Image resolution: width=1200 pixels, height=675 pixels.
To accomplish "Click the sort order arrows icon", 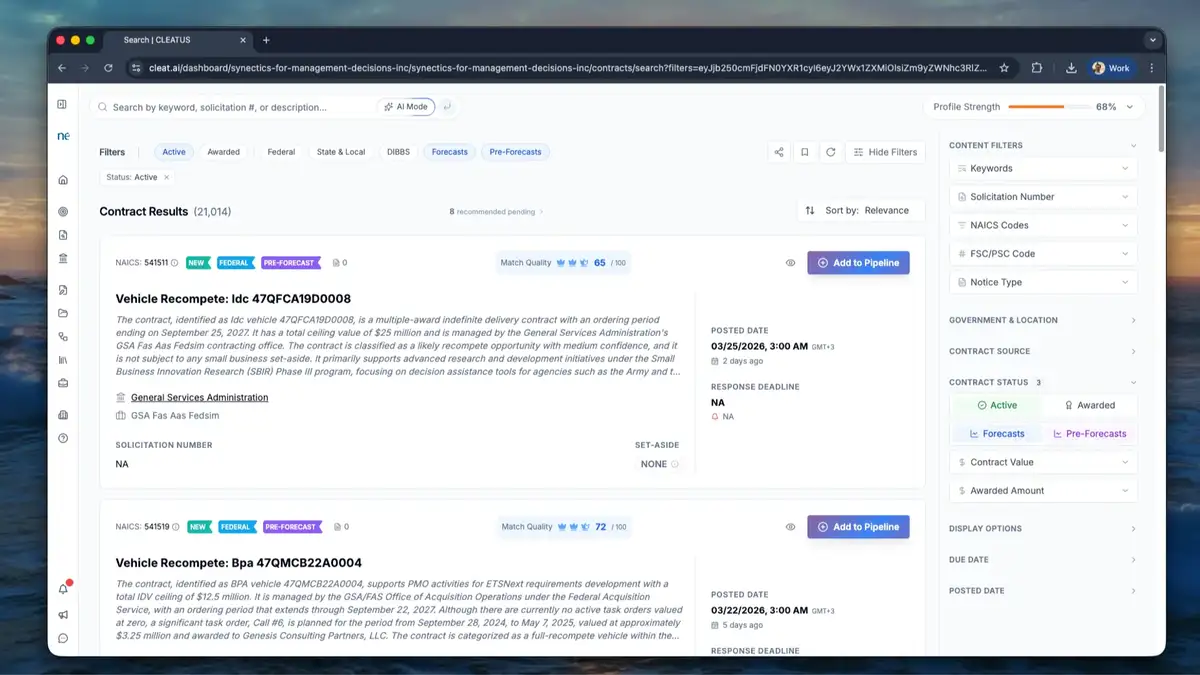I will pyautogui.click(x=810, y=211).
